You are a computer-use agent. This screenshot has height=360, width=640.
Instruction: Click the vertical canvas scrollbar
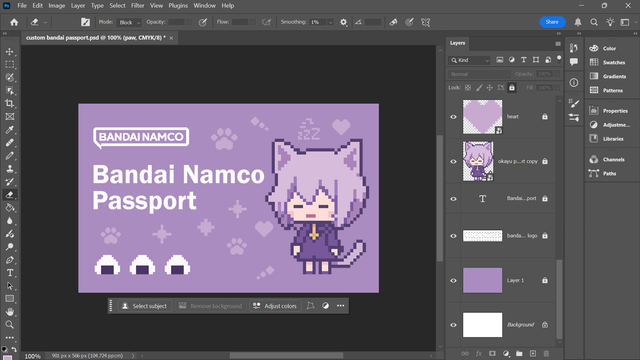440,198
